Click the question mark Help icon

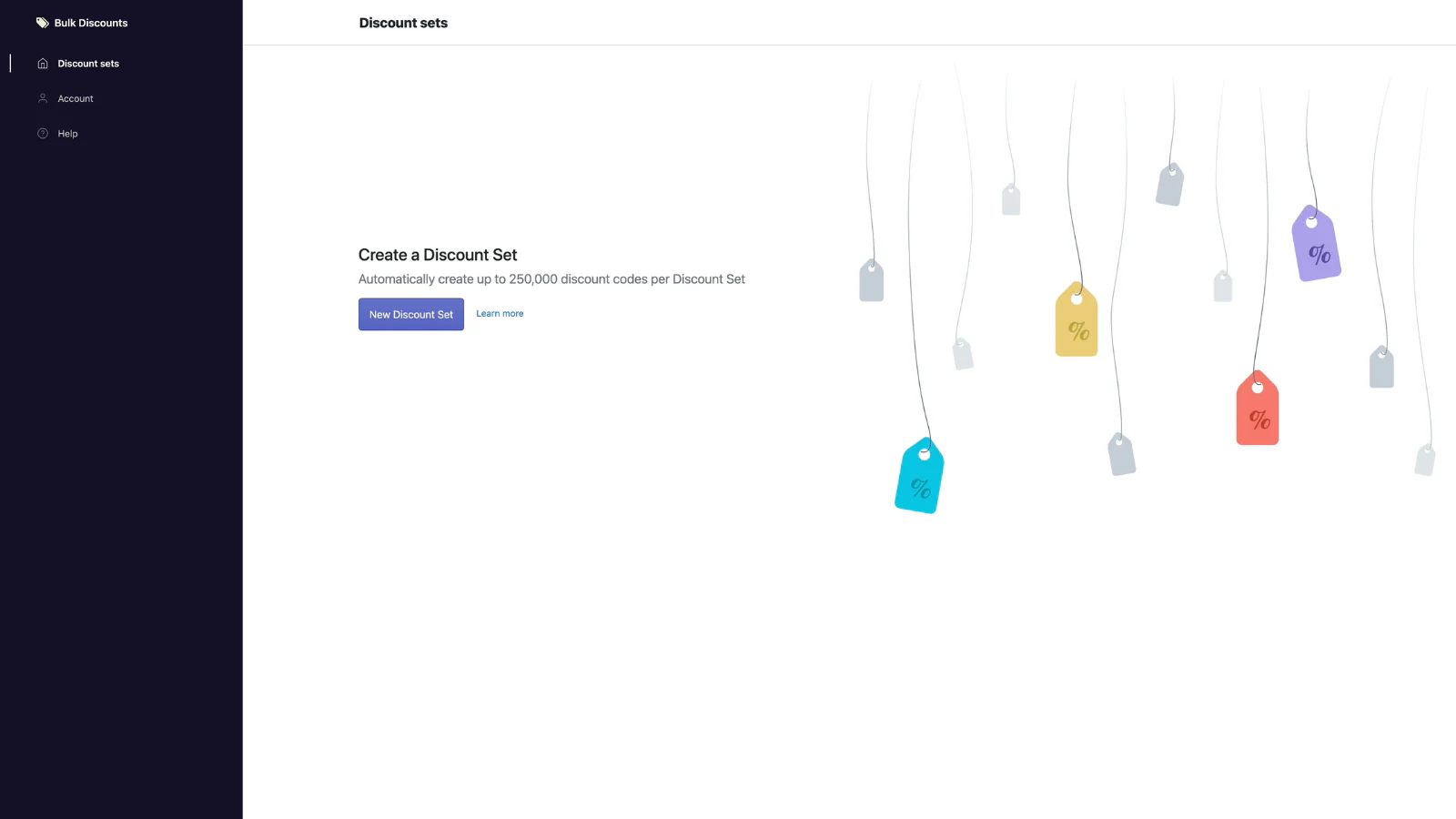point(43,134)
